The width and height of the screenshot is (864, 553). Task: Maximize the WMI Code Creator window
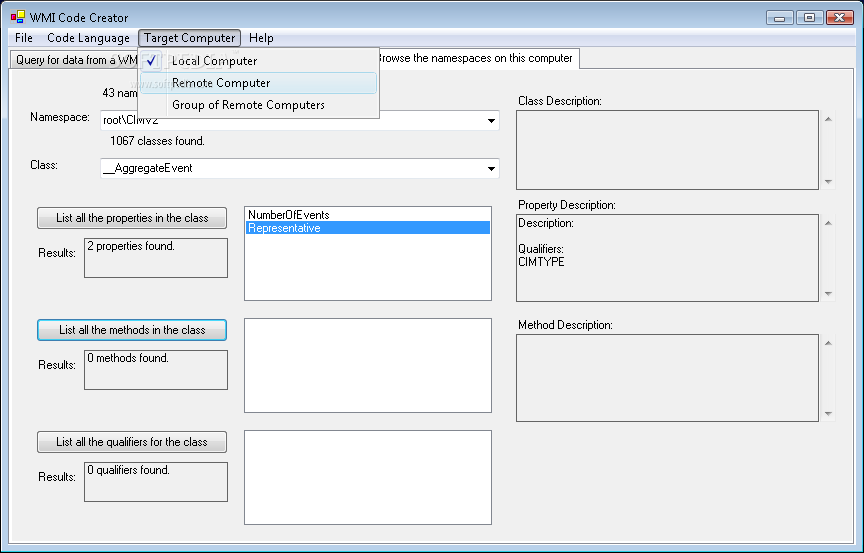[809, 18]
